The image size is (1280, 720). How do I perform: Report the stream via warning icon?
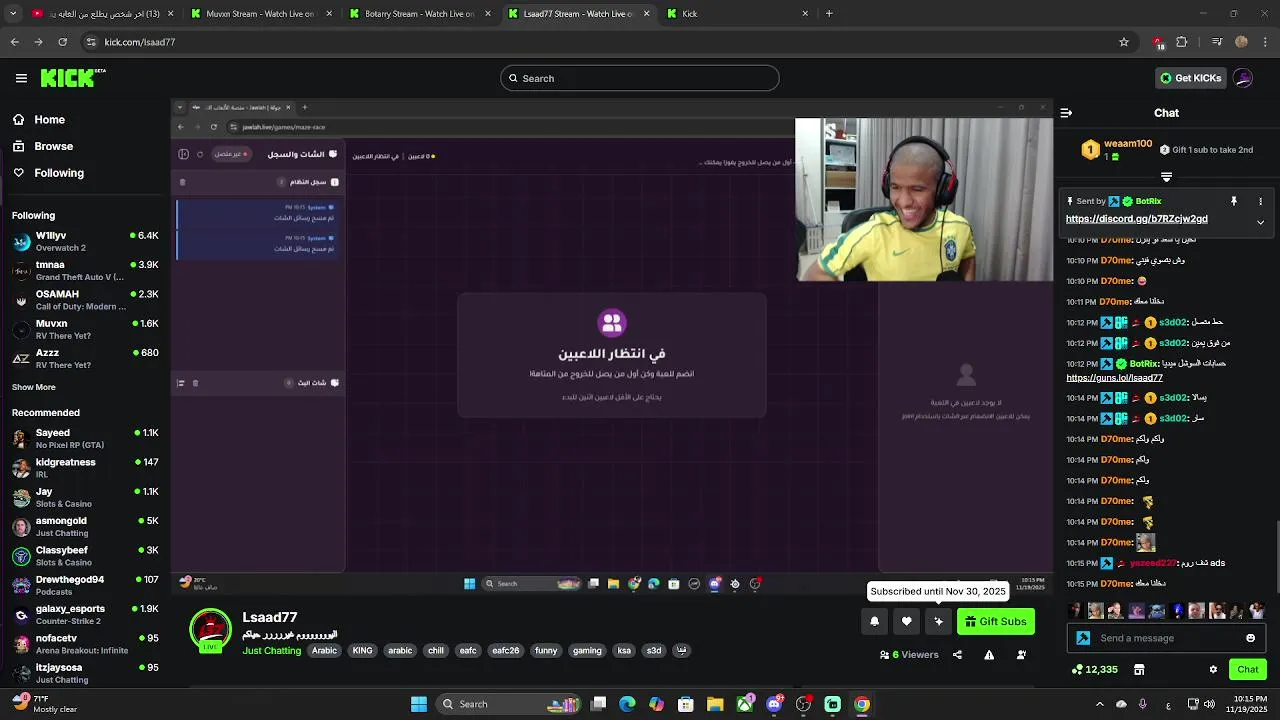989,655
